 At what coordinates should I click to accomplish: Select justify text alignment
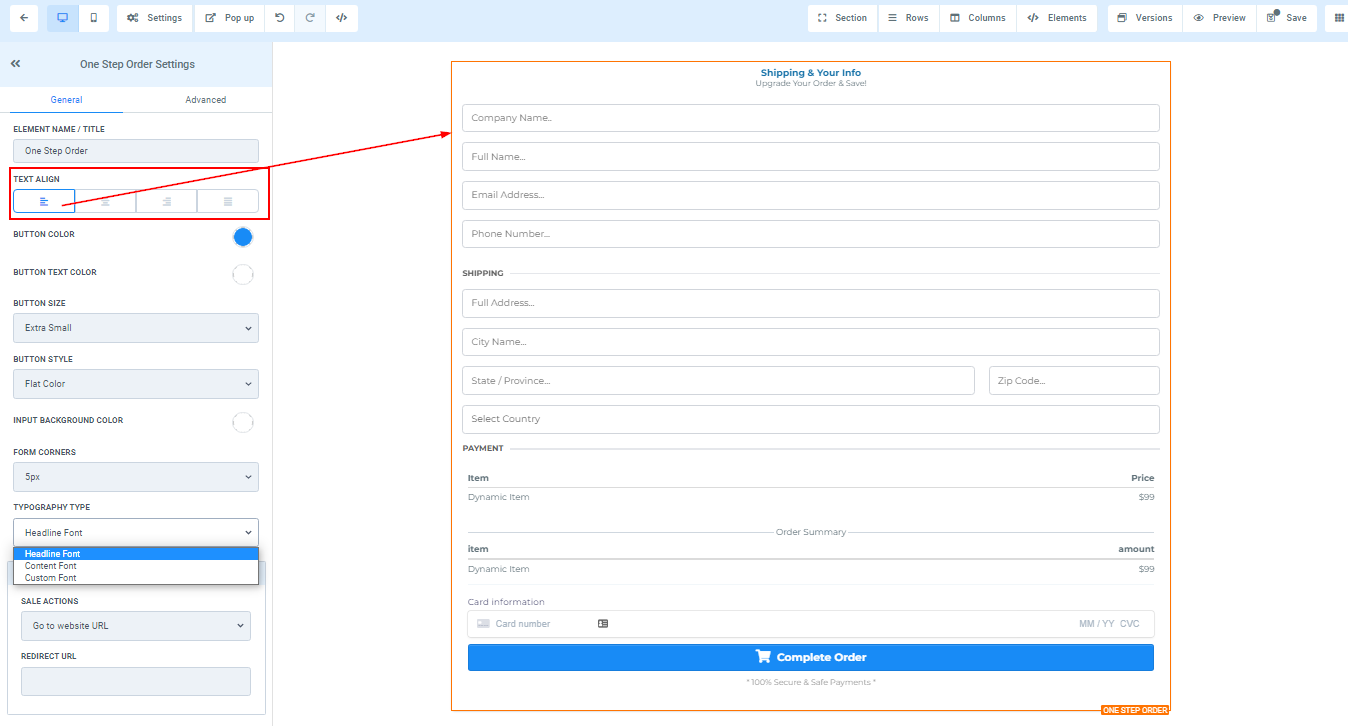(x=228, y=201)
